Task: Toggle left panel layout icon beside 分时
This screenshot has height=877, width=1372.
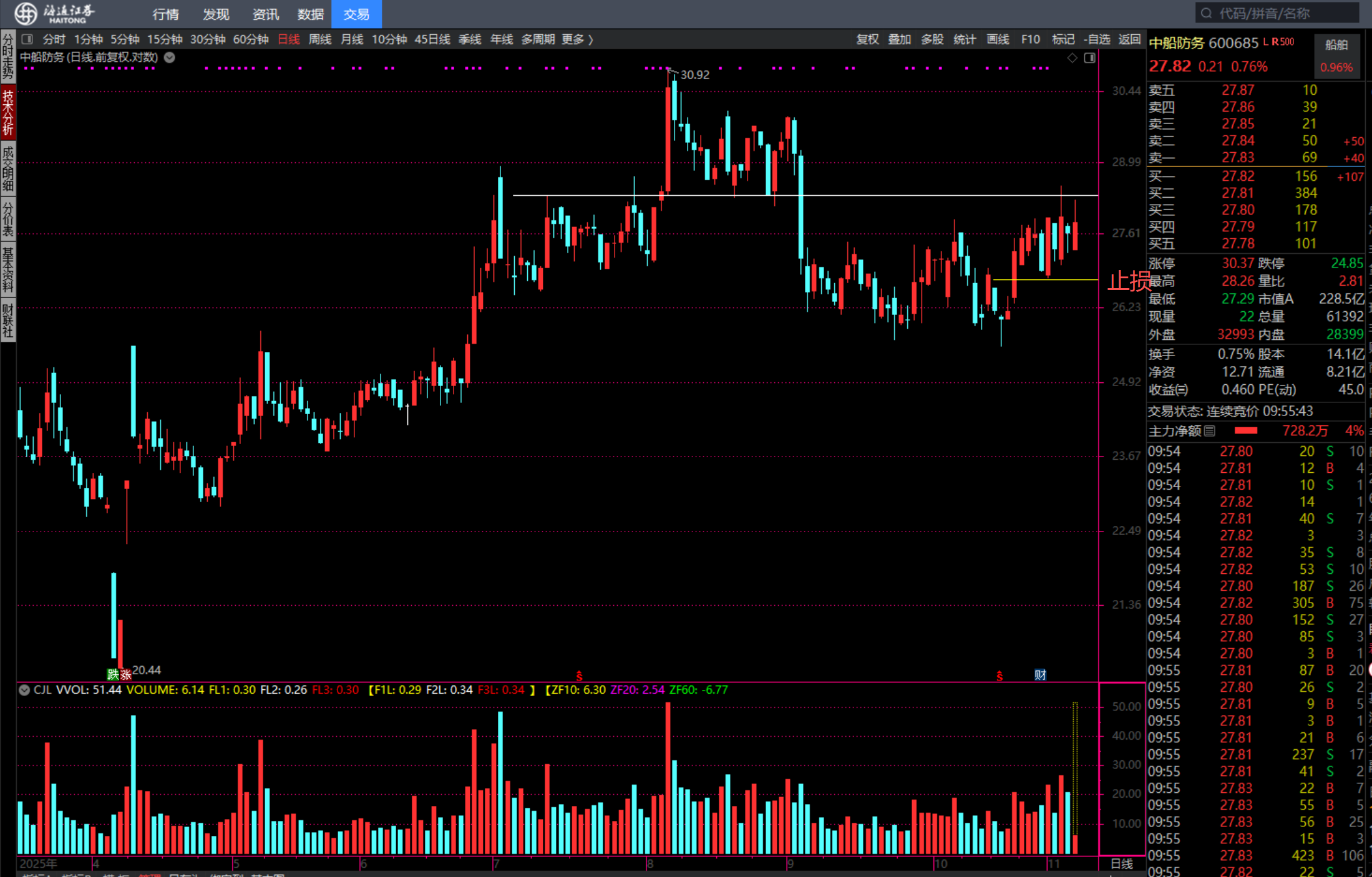Action: point(27,39)
